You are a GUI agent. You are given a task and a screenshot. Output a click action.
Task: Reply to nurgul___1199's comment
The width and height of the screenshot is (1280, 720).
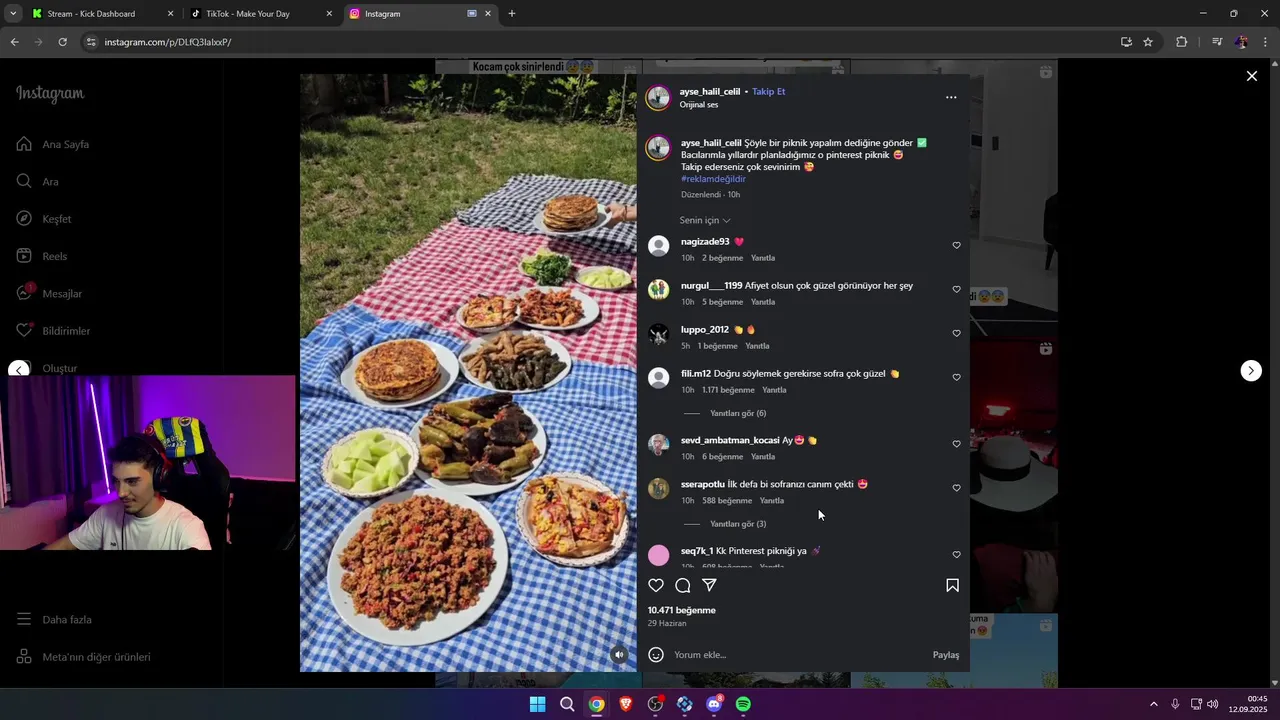pos(763,302)
